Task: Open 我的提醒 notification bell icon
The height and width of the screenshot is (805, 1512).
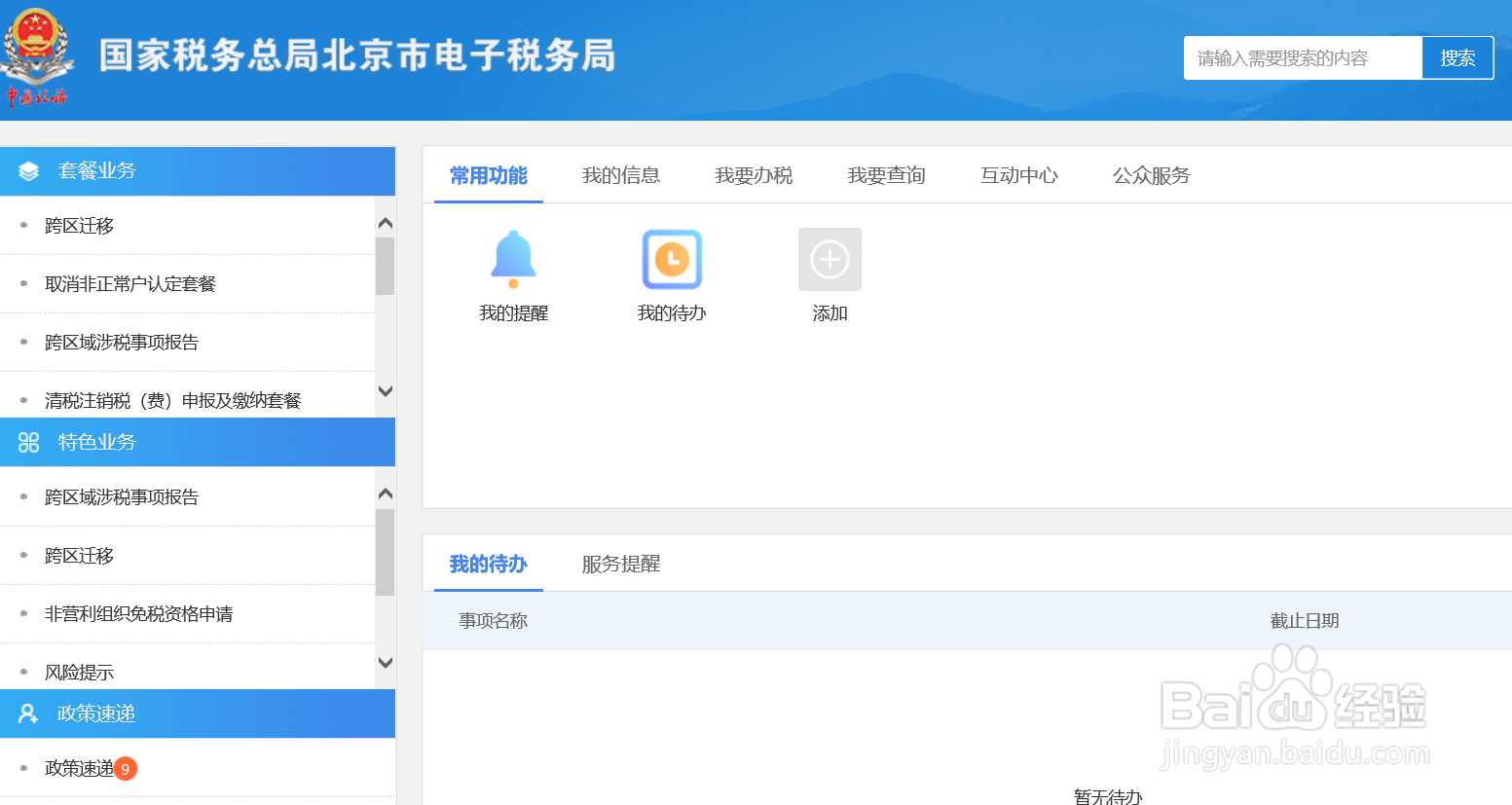Action: coord(514,257)
